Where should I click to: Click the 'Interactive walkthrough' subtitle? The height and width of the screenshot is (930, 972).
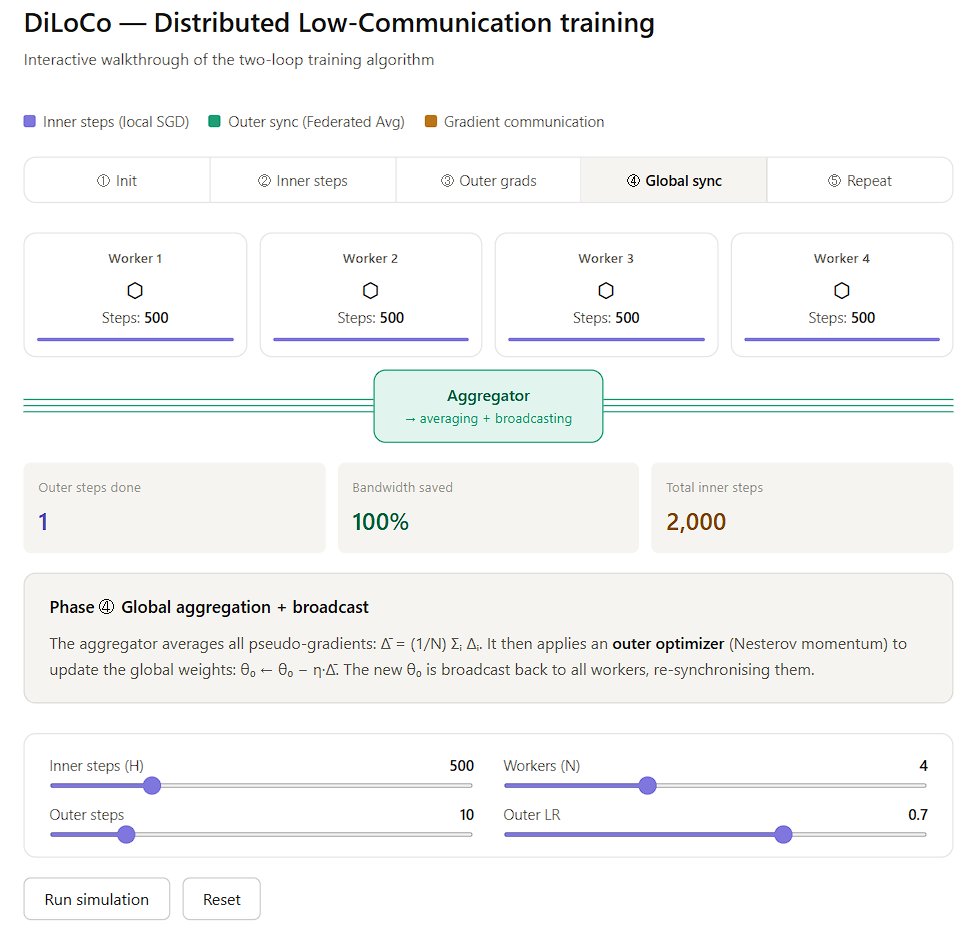[229, 60]
